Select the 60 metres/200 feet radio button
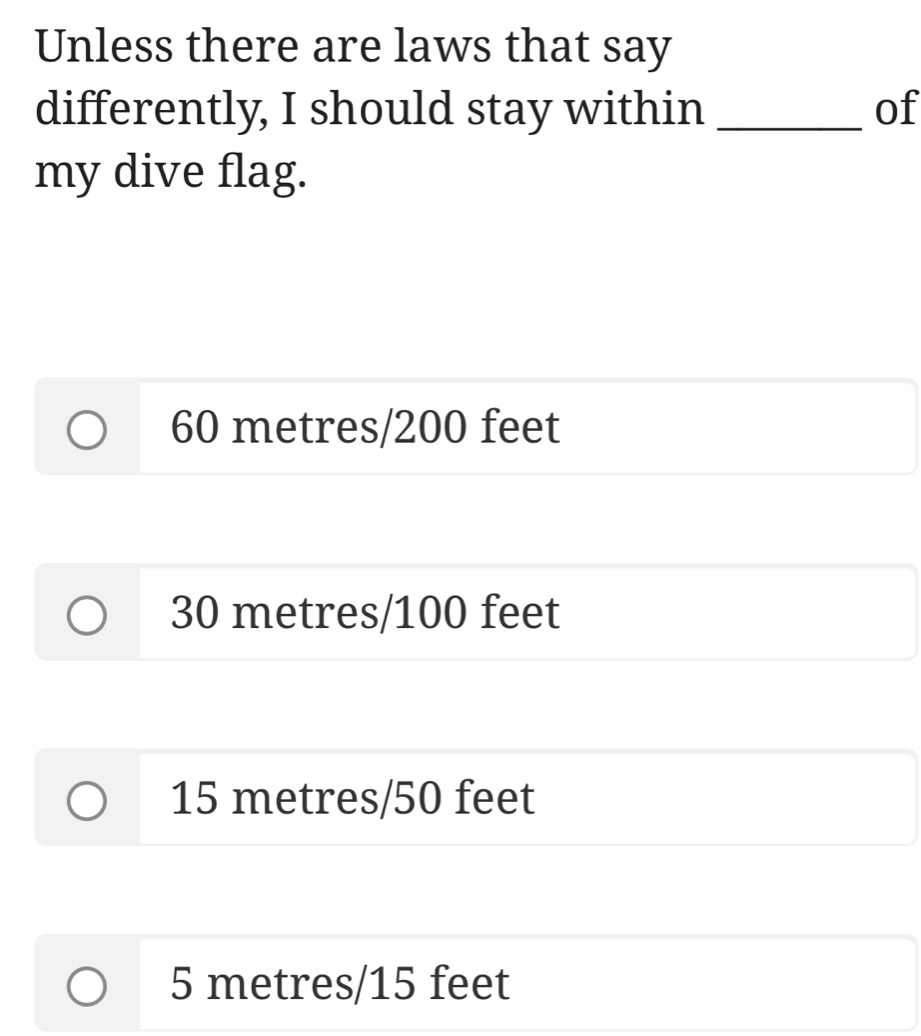Screen dimensions: 921x1036 [87, 429]
